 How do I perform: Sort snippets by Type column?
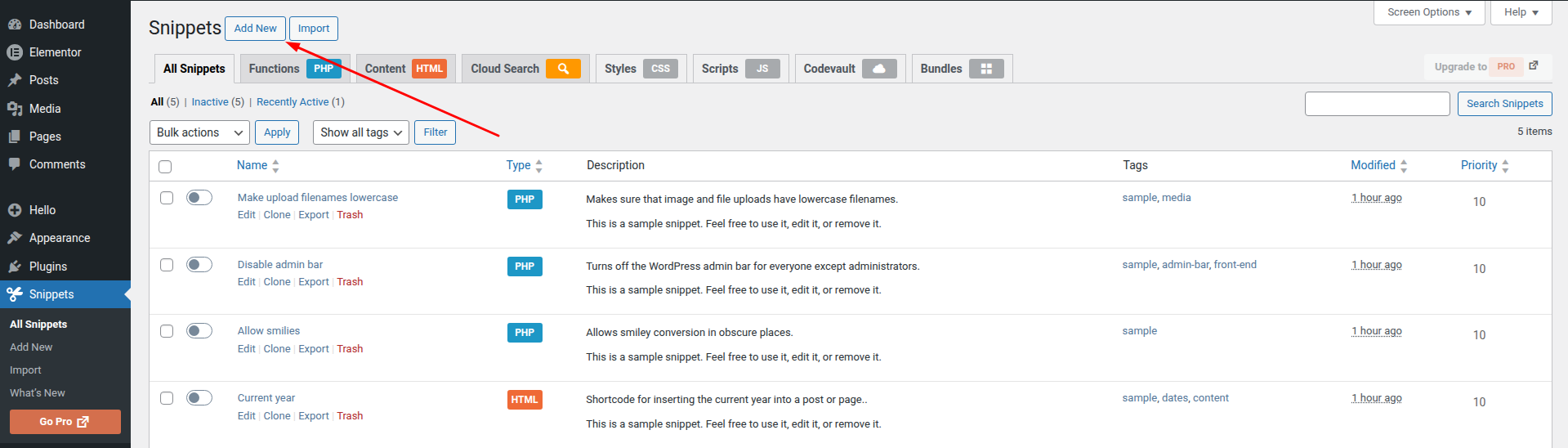click(x=525, y=165)
